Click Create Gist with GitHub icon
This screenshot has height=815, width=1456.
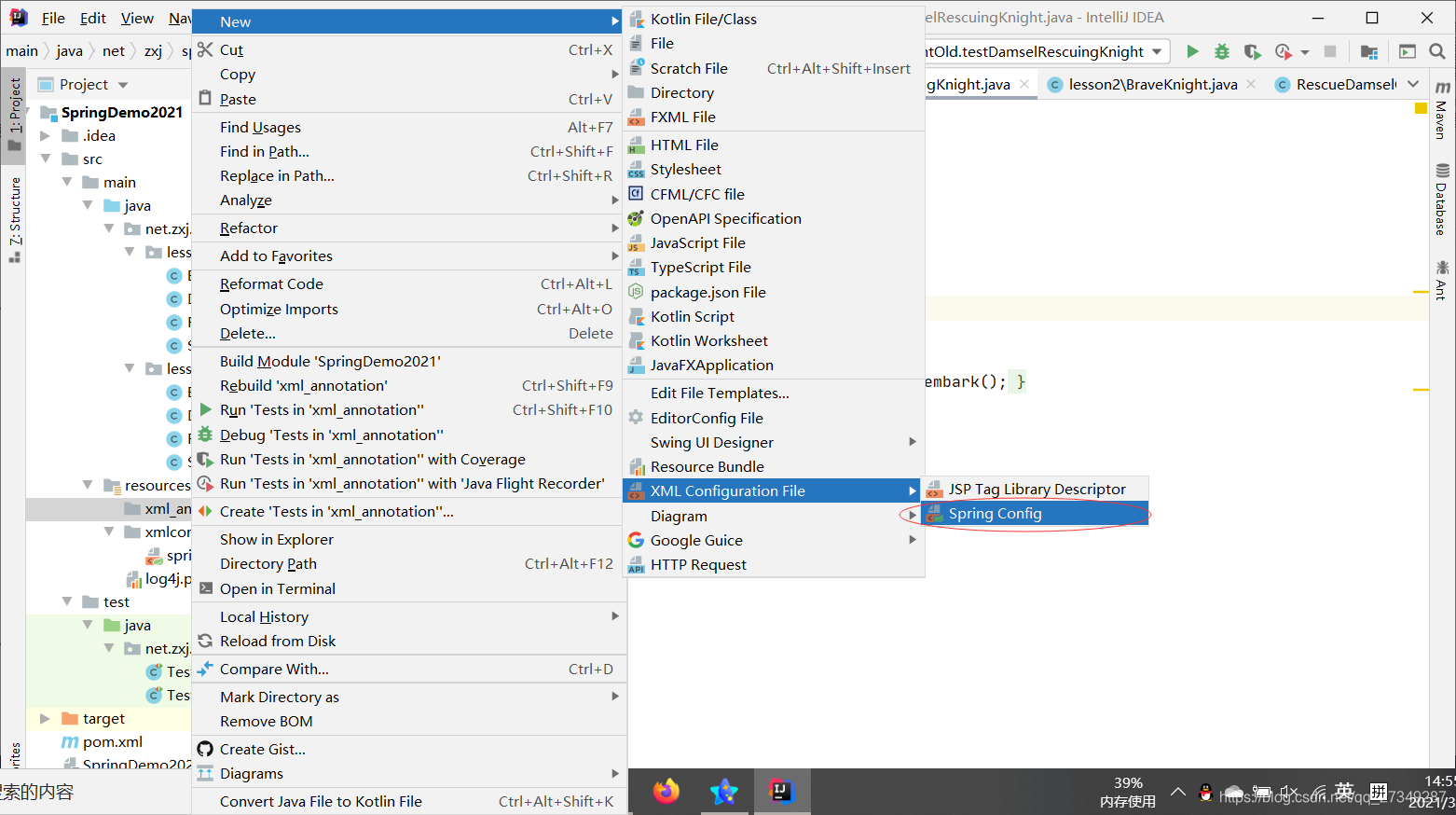(408, 749)
